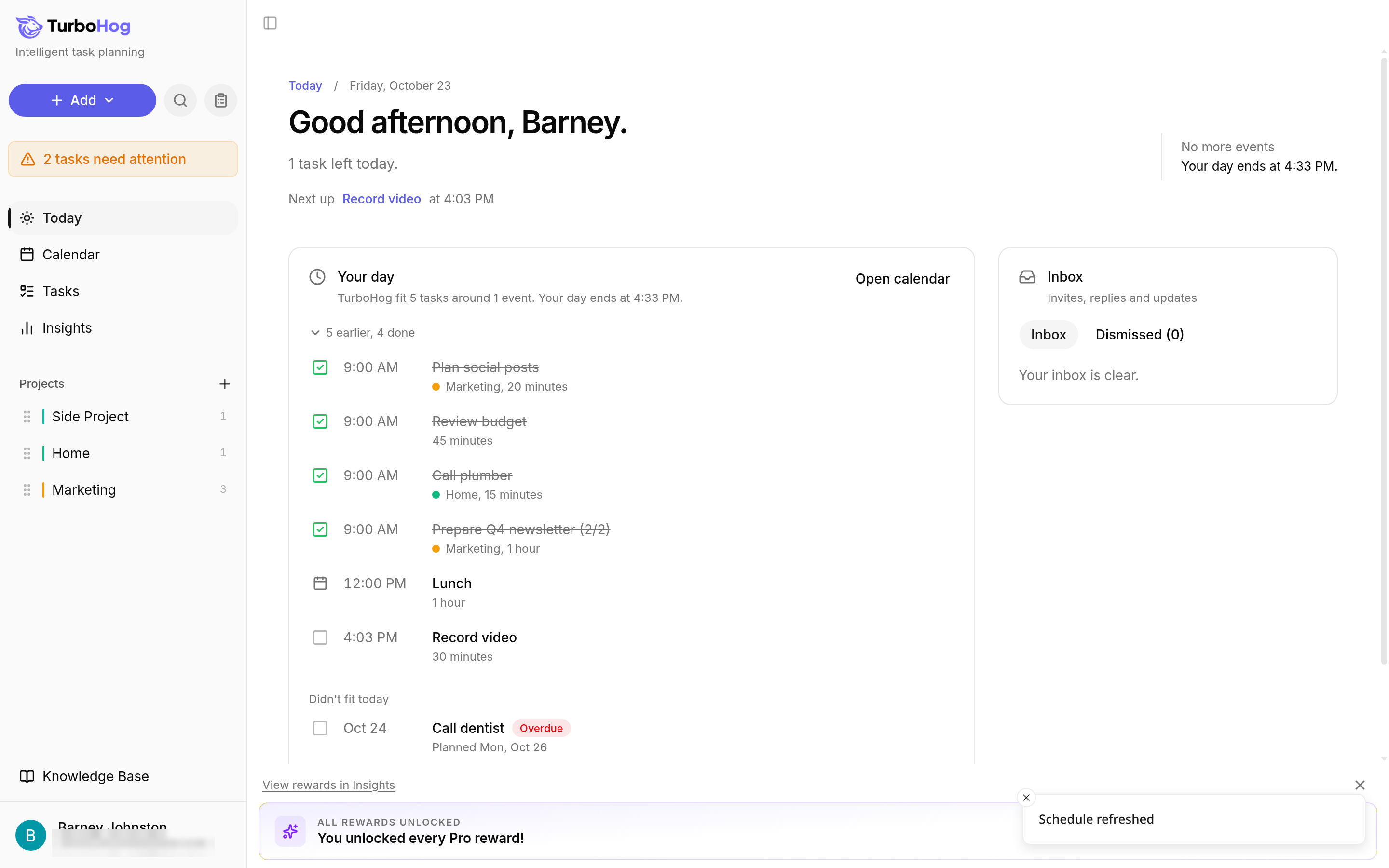
Task: Open Calendar in sidebar
Action: coord(123,254)
